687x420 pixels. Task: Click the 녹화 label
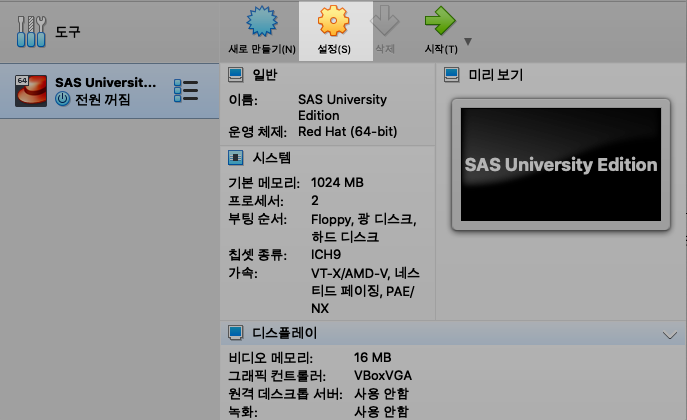[x=243, y=411]
